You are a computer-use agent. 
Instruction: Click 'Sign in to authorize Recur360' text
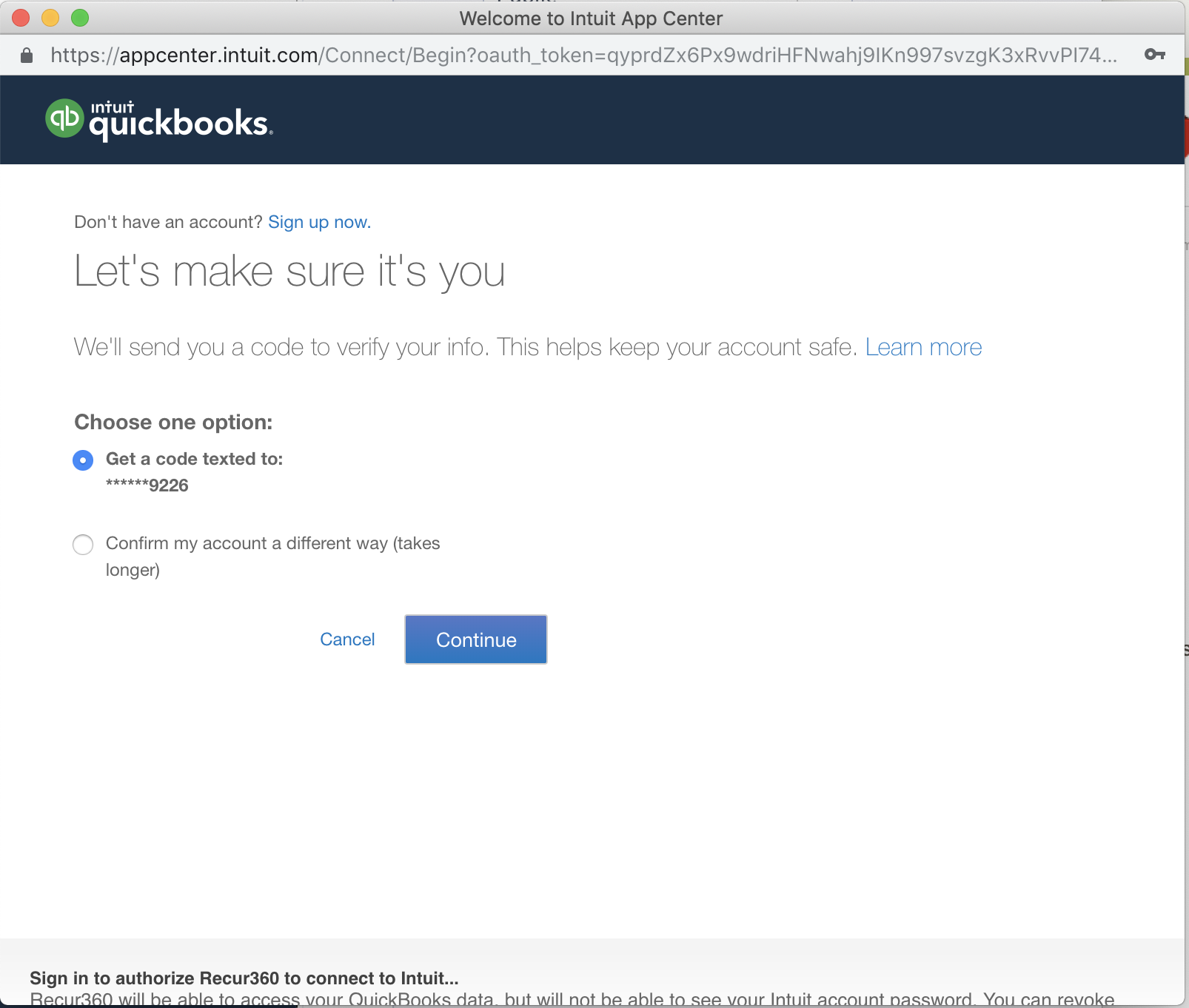point(244,978)
